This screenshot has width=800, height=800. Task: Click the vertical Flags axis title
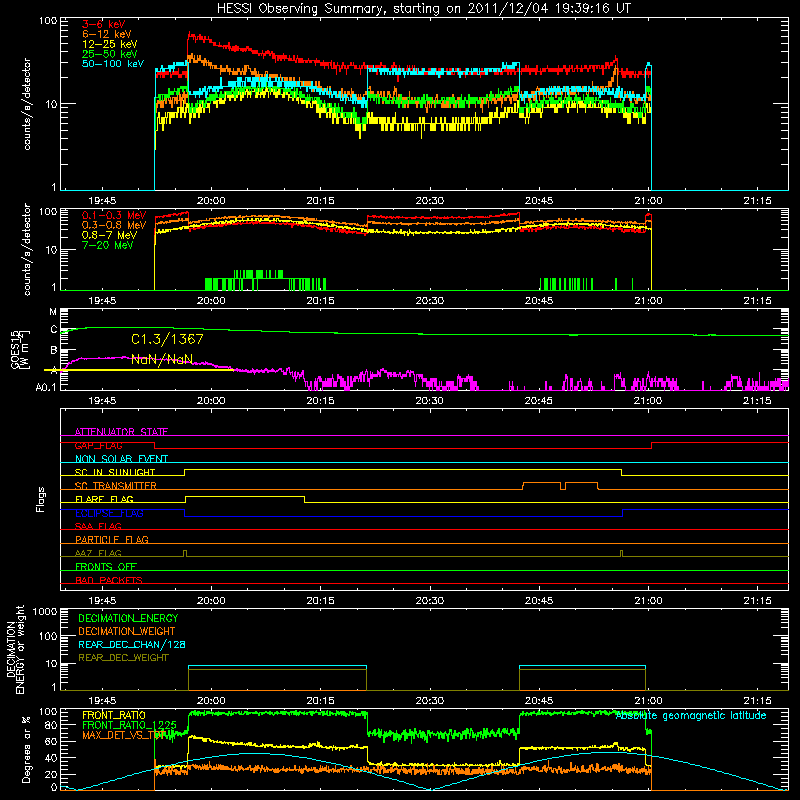tap(41, 499)
